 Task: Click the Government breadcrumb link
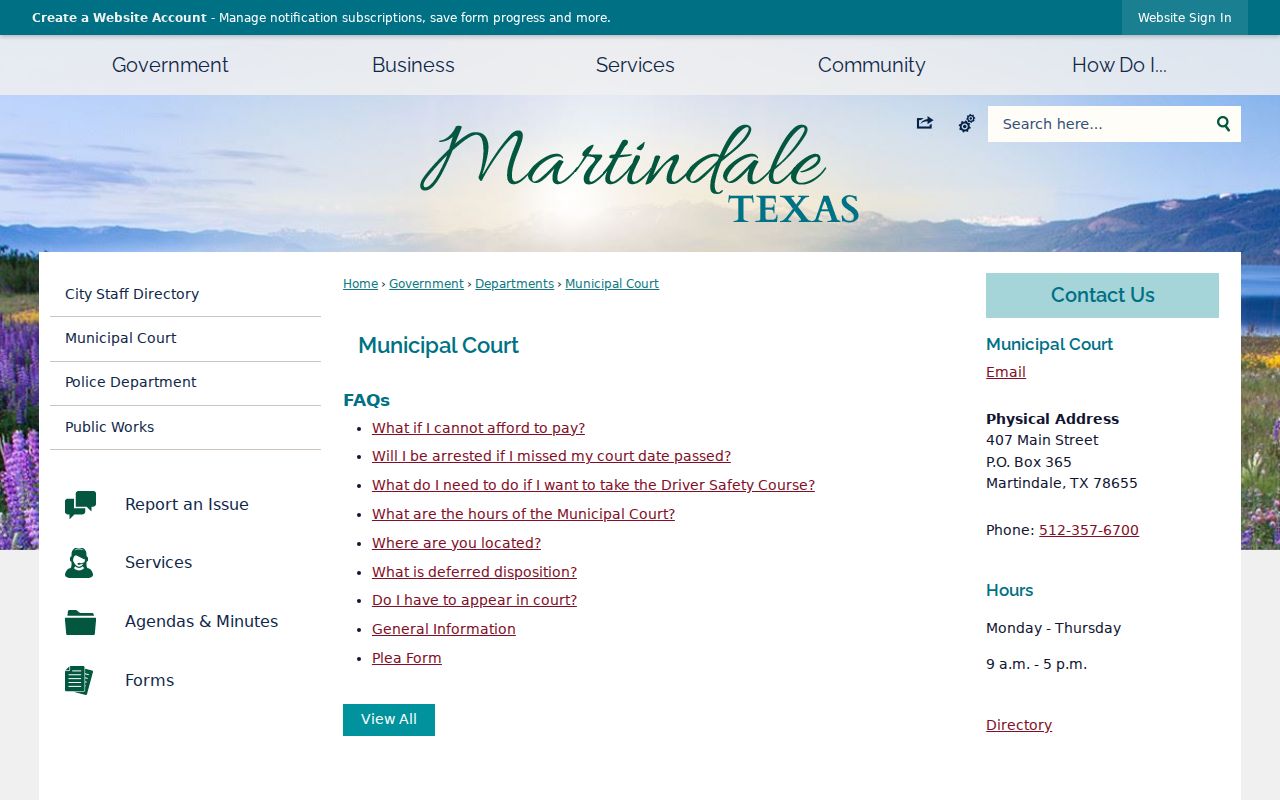[x=426, y=284]
